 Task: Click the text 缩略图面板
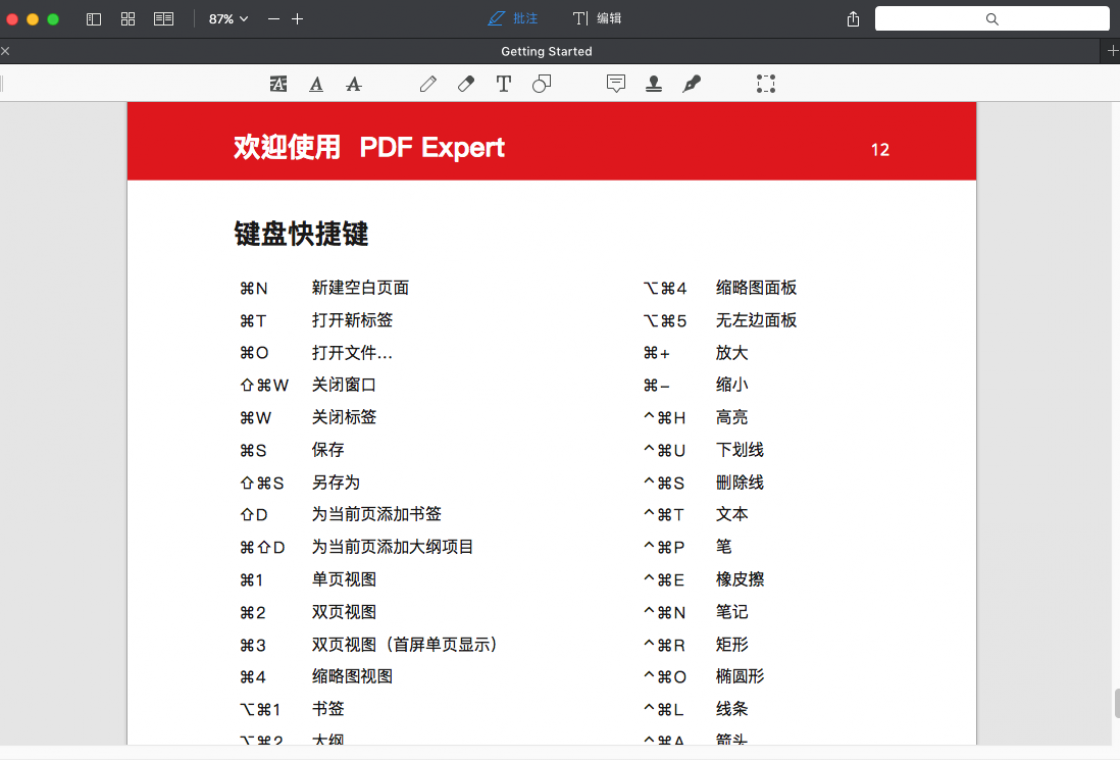pos(756,288)
